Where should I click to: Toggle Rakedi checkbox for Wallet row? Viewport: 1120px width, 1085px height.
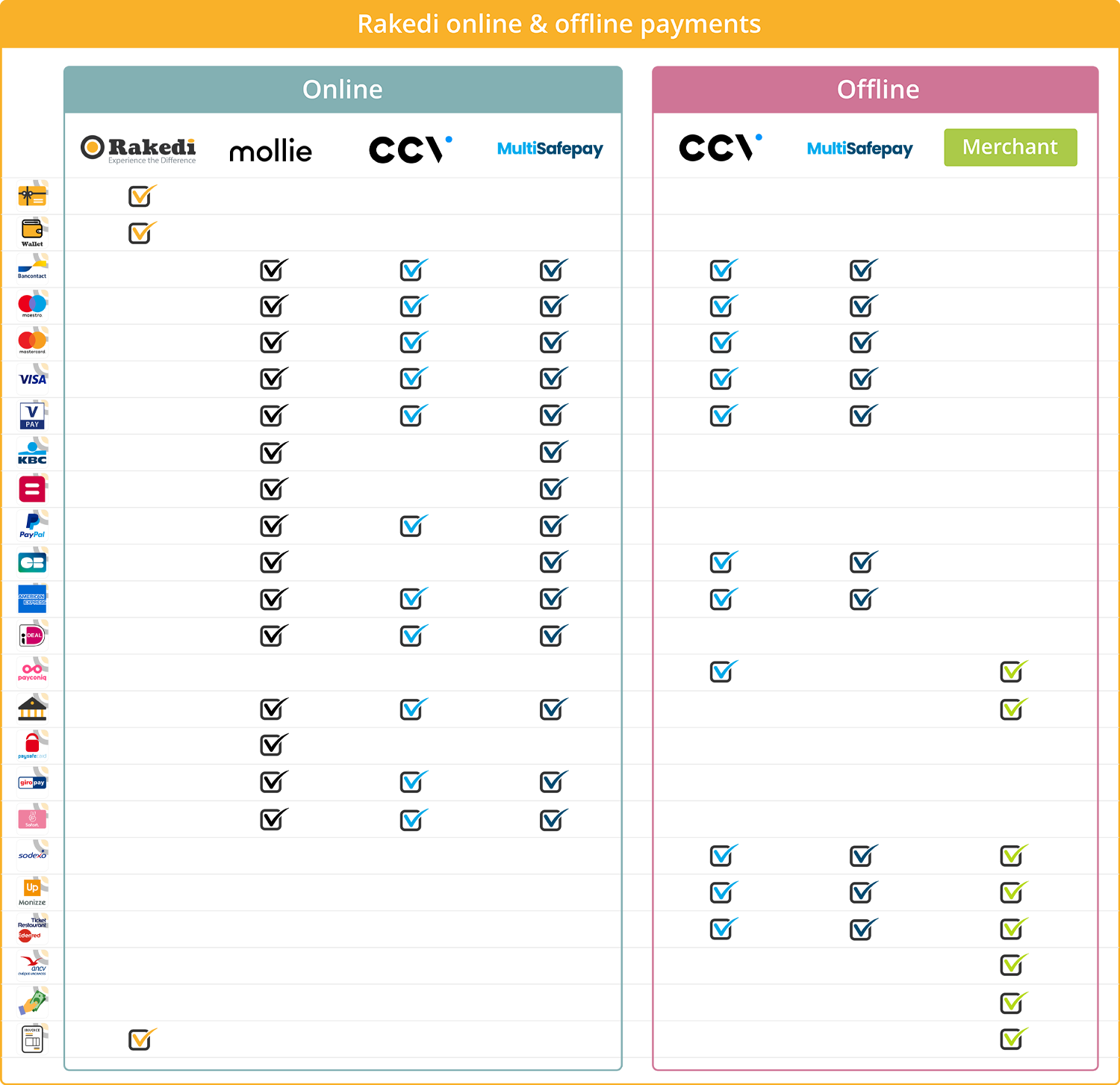click(140, 233)
